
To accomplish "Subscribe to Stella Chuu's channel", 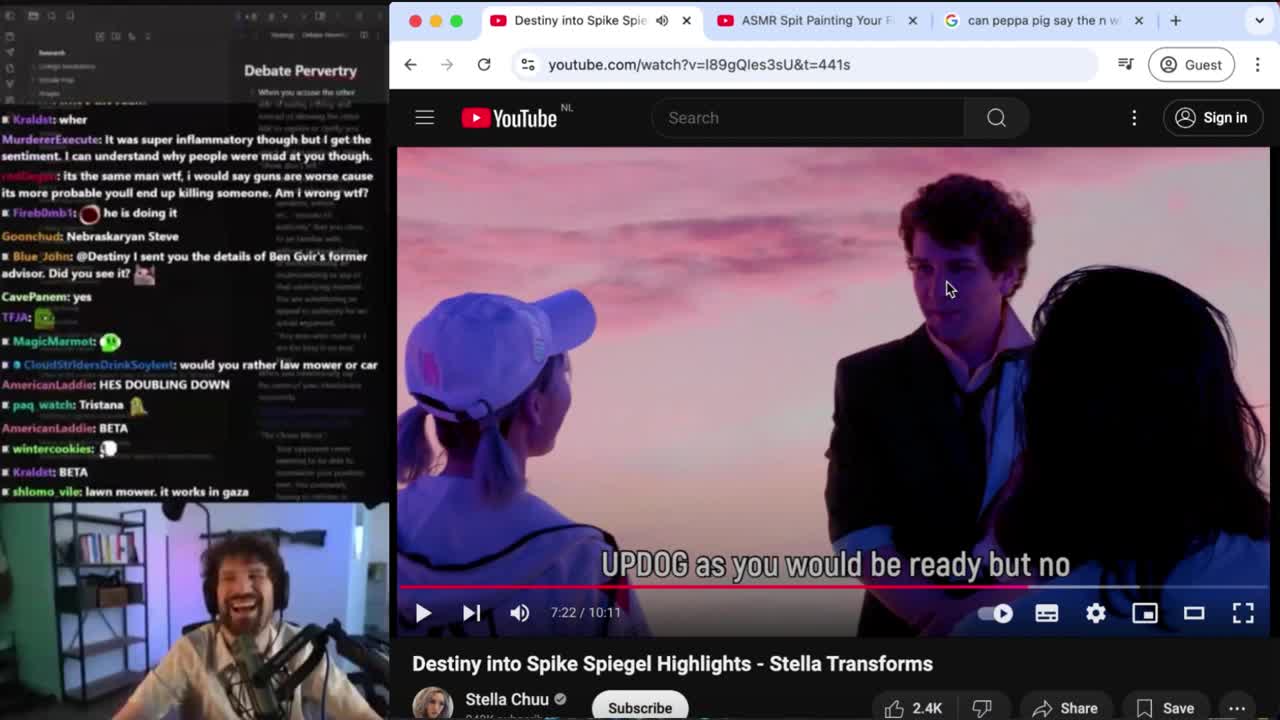I will coord(639,706).
